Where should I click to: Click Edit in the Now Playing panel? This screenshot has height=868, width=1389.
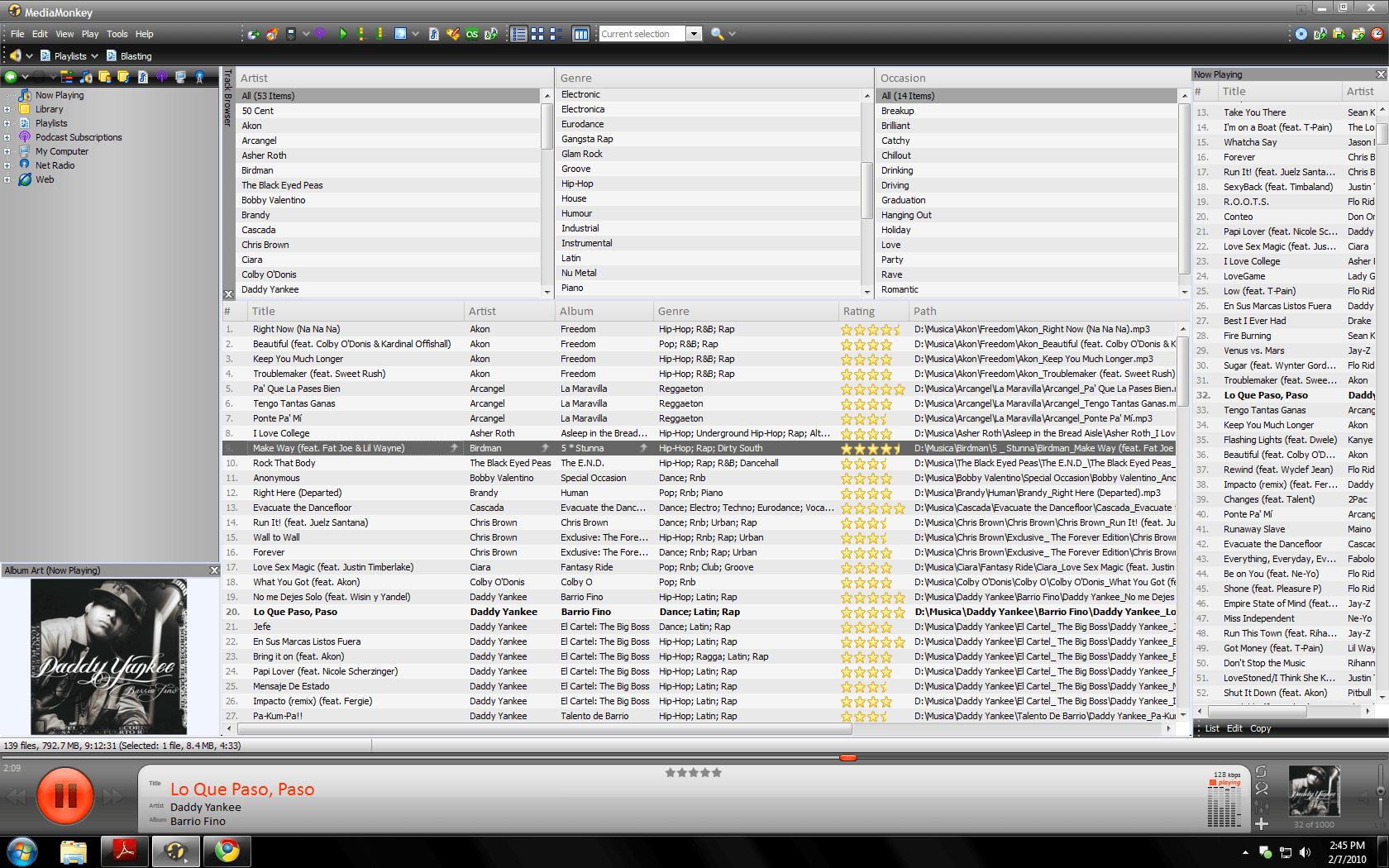click(x=1234, y=728)
